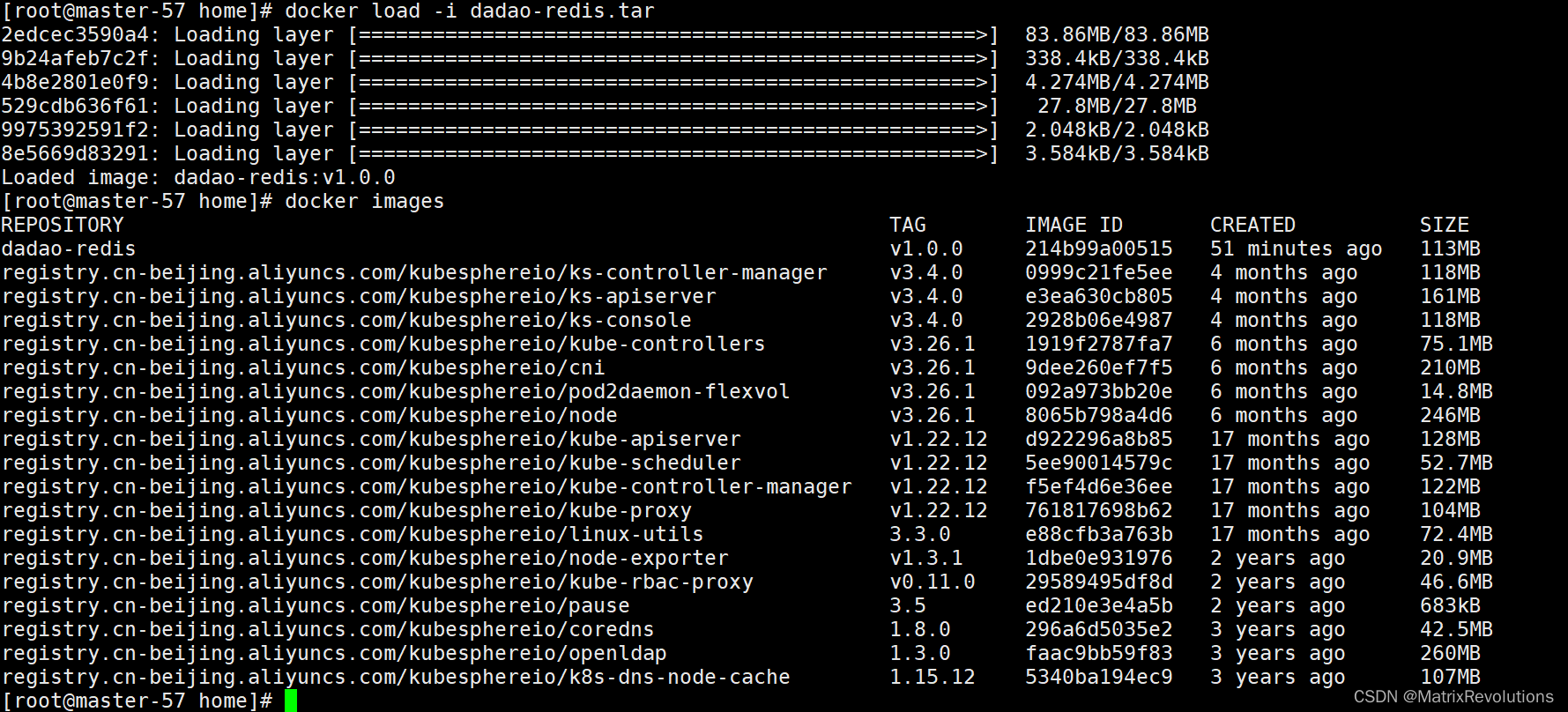Click the 52.7MB size value
This screenshot has width=1568, height=712.
click(x=1456, y=464)
